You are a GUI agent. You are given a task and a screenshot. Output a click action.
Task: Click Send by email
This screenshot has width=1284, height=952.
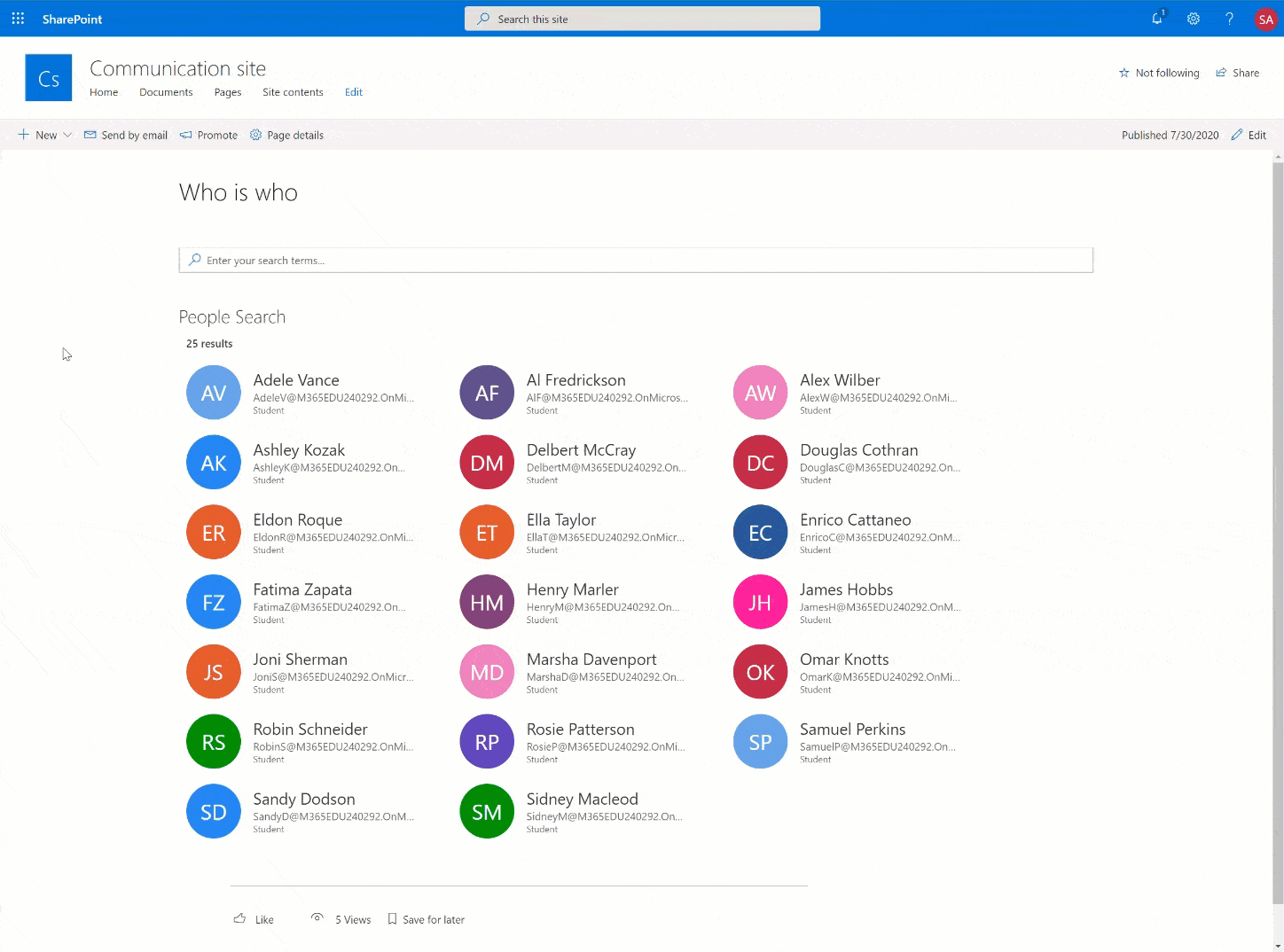tap(126, 135)
